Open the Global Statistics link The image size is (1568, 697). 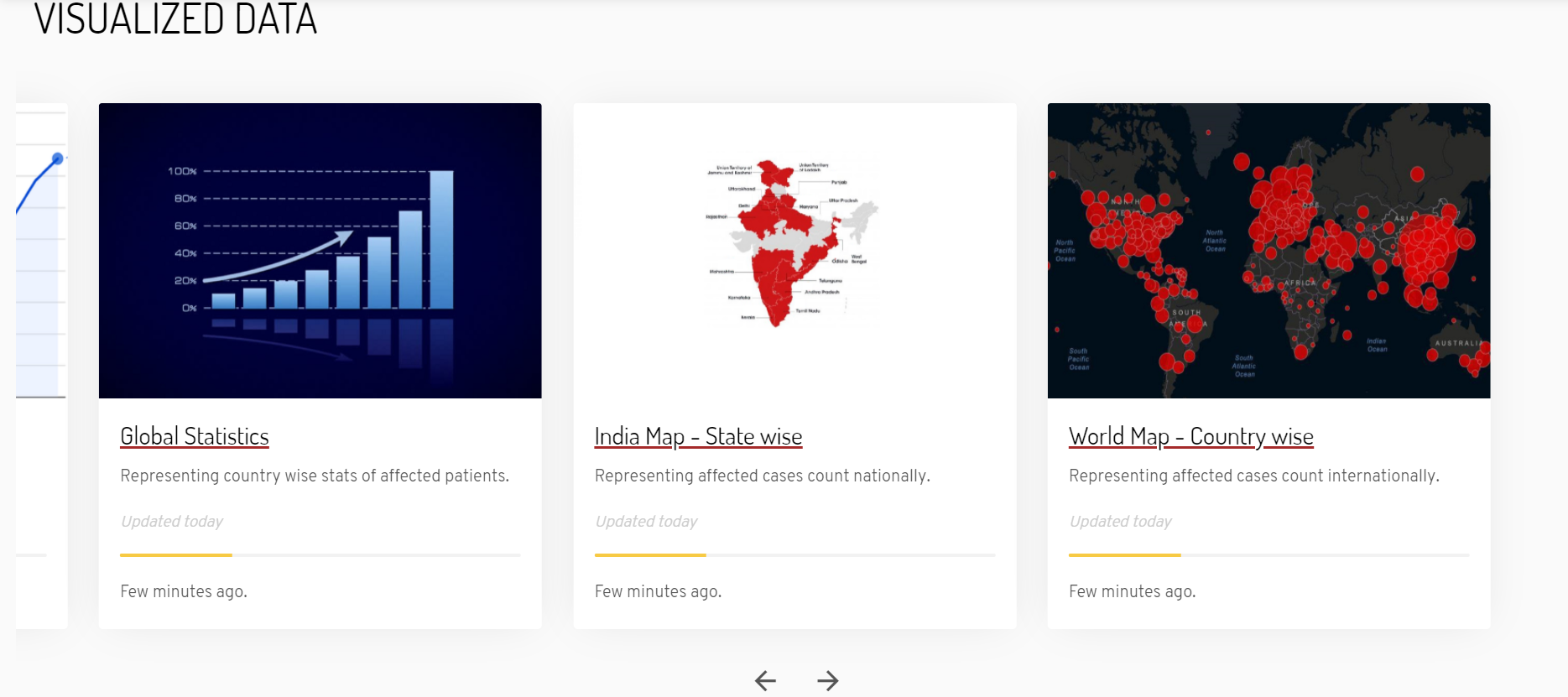pyautogui.click(x=195, y=436)
